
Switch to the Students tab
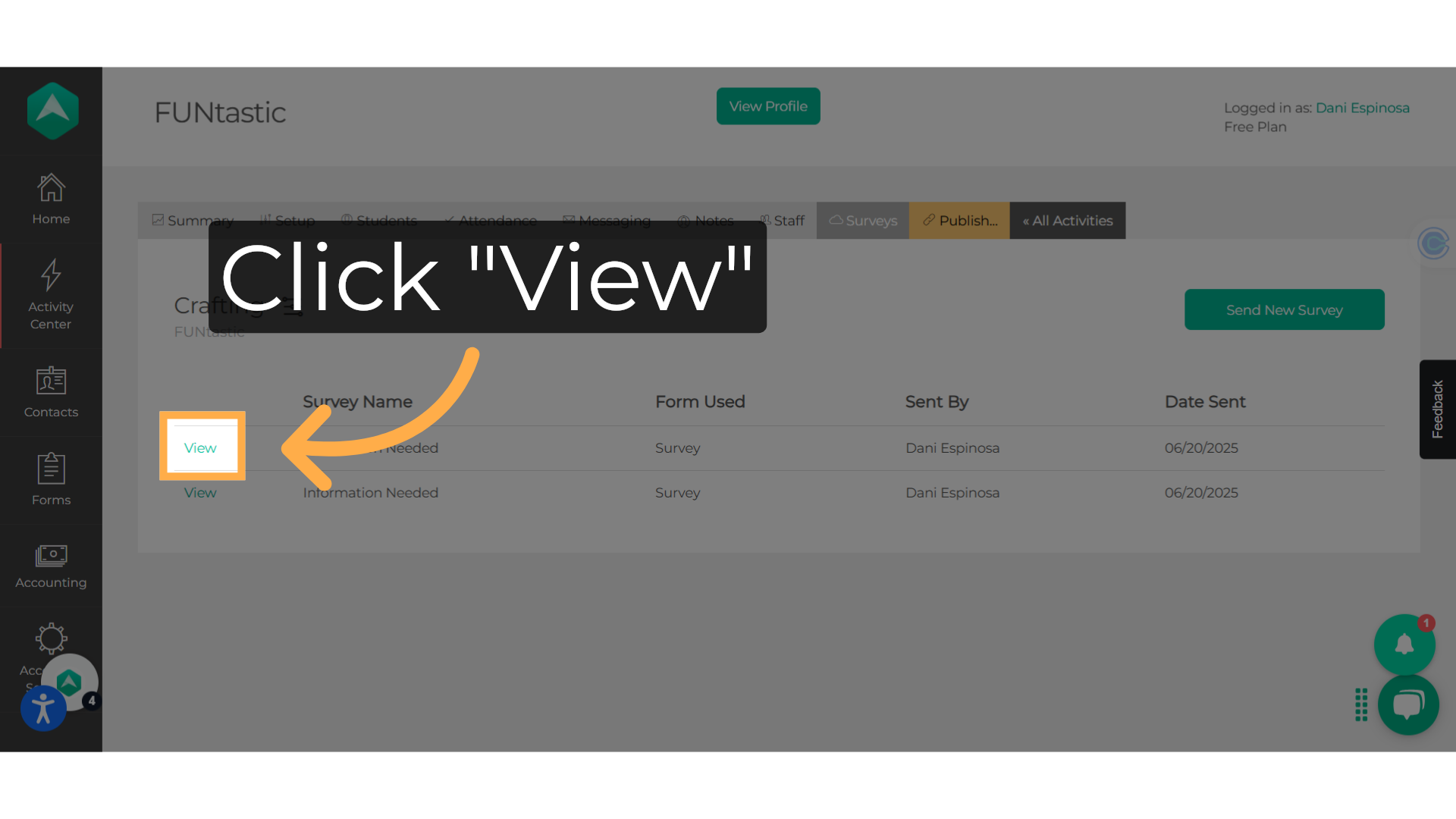378,221
